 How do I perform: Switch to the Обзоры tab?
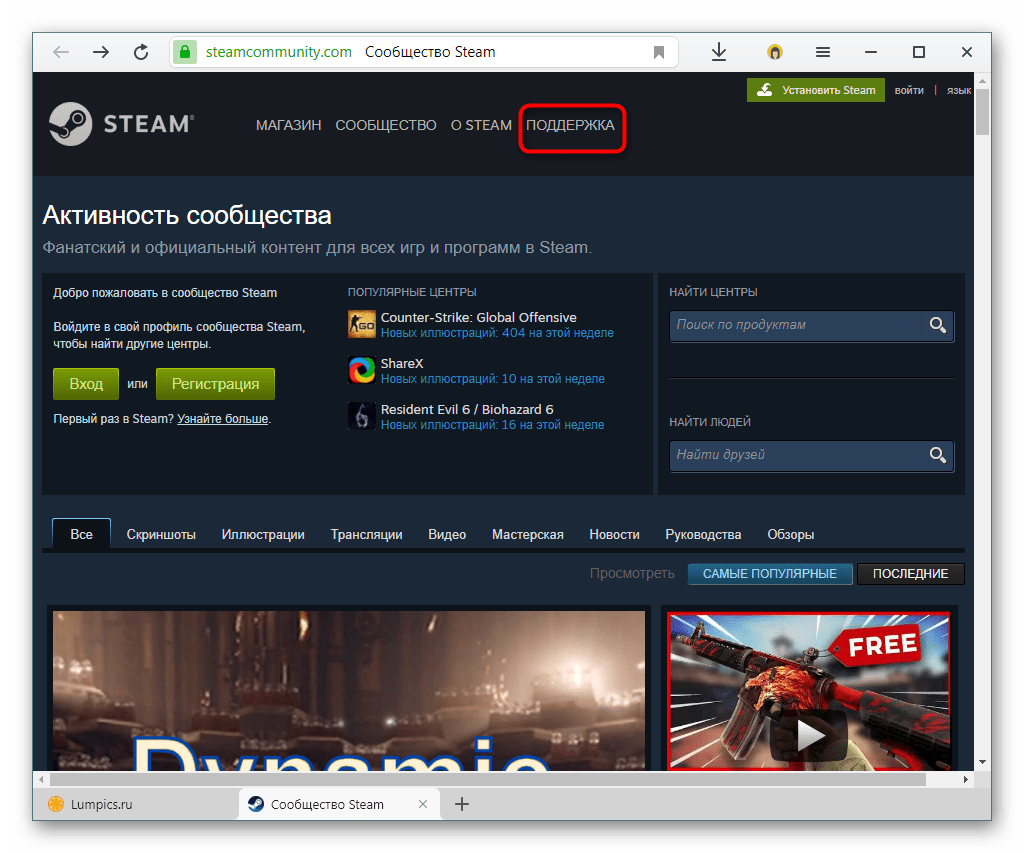791,534
